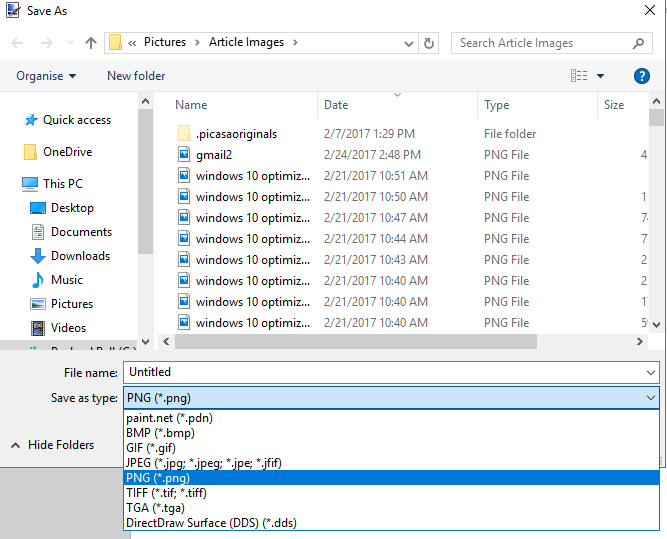Open view options dropdown arrow
Screen dimensions: 667x539
click(x=601, y=76)
